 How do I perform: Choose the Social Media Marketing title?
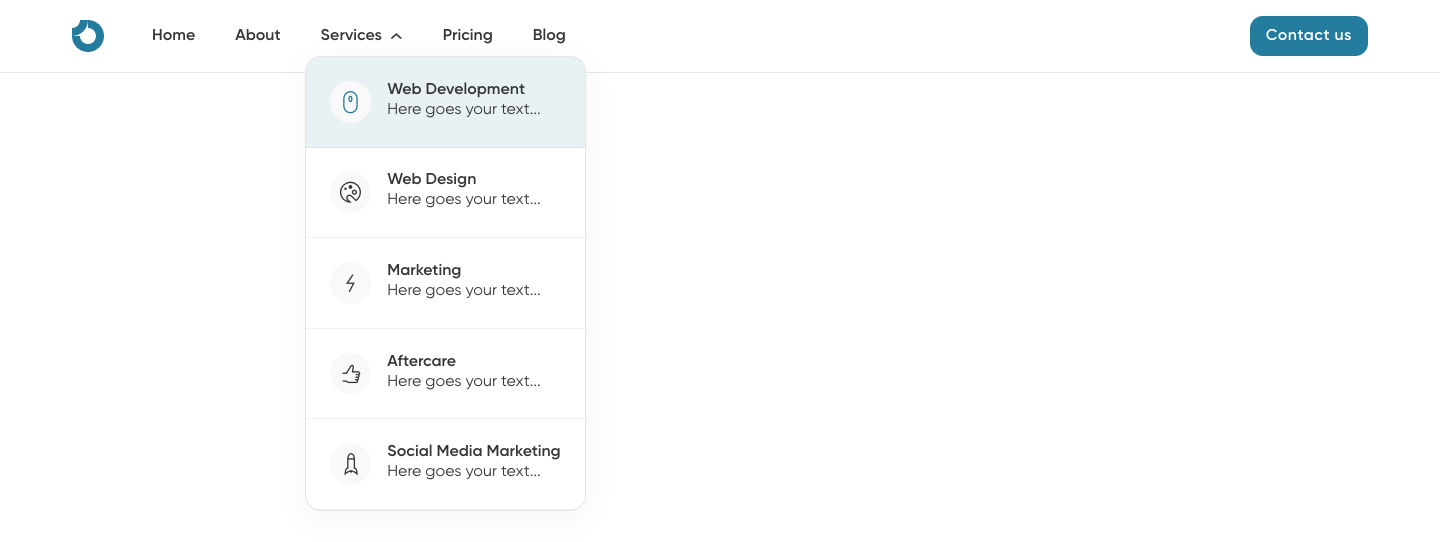pos(473,451)
